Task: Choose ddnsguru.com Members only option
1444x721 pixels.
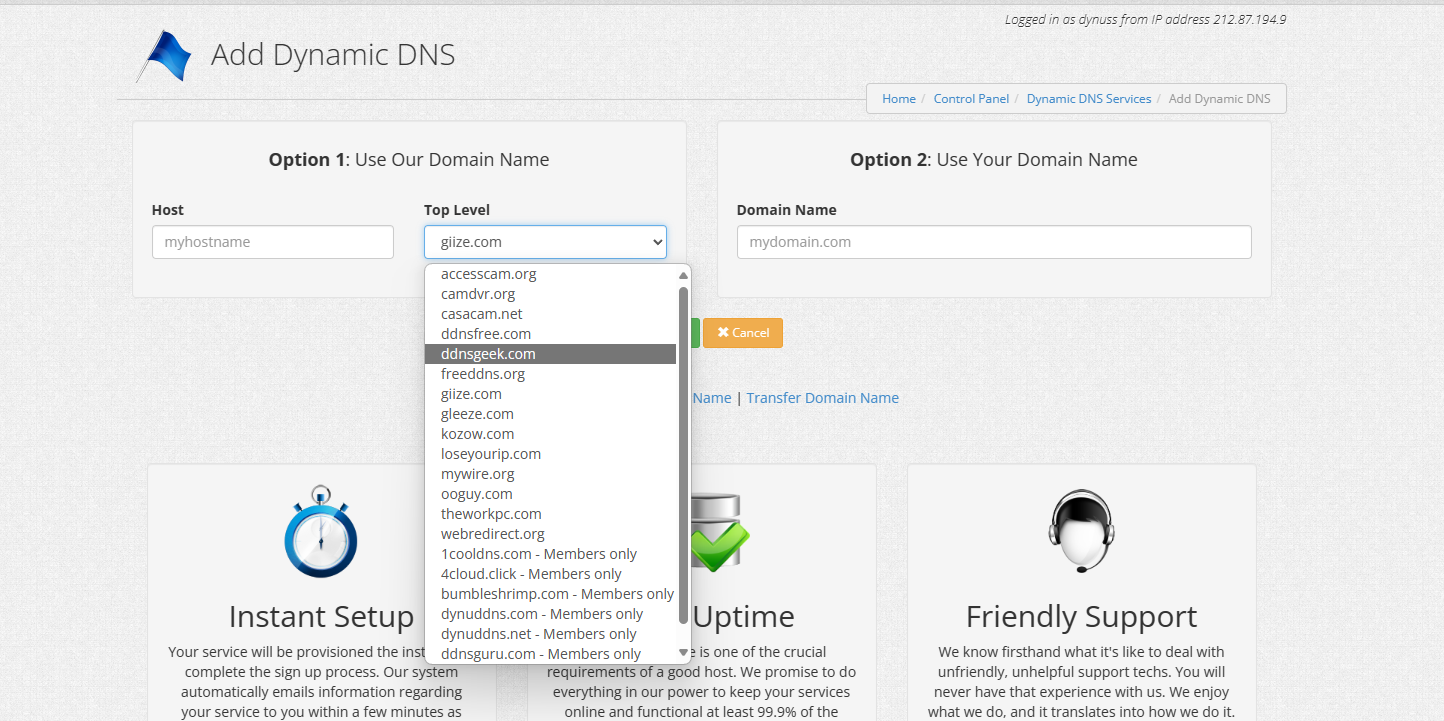Action: pos(550,654)
